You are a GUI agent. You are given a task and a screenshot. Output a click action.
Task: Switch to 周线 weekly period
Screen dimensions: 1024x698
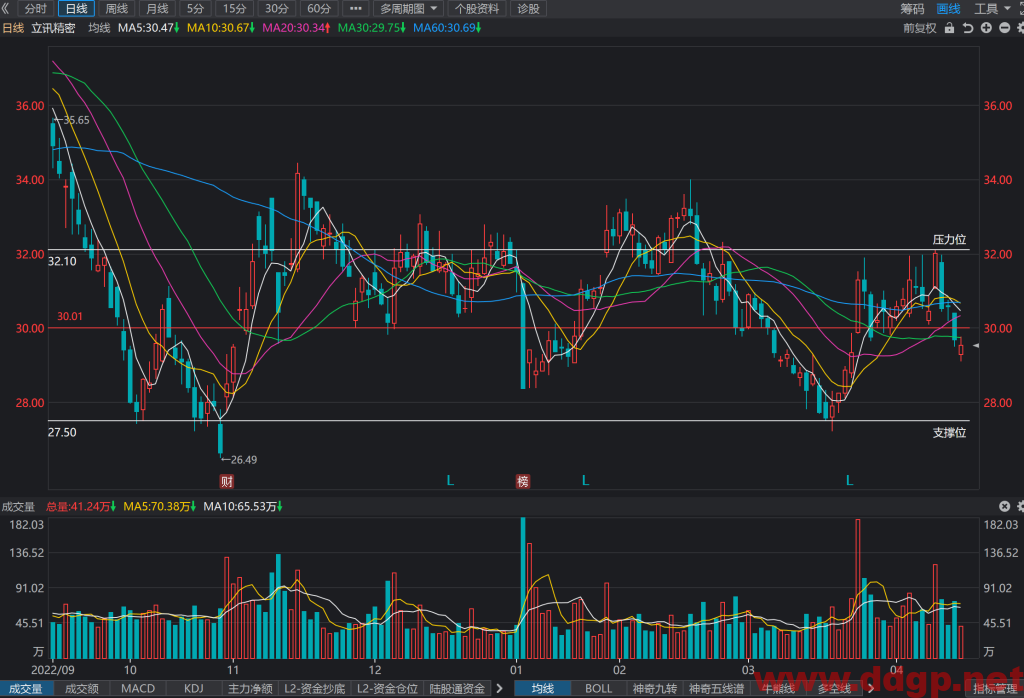117,8
